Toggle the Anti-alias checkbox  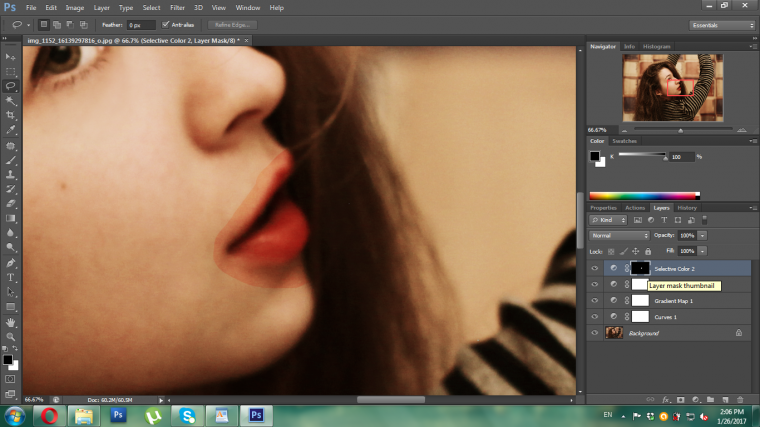coord(166,24)
